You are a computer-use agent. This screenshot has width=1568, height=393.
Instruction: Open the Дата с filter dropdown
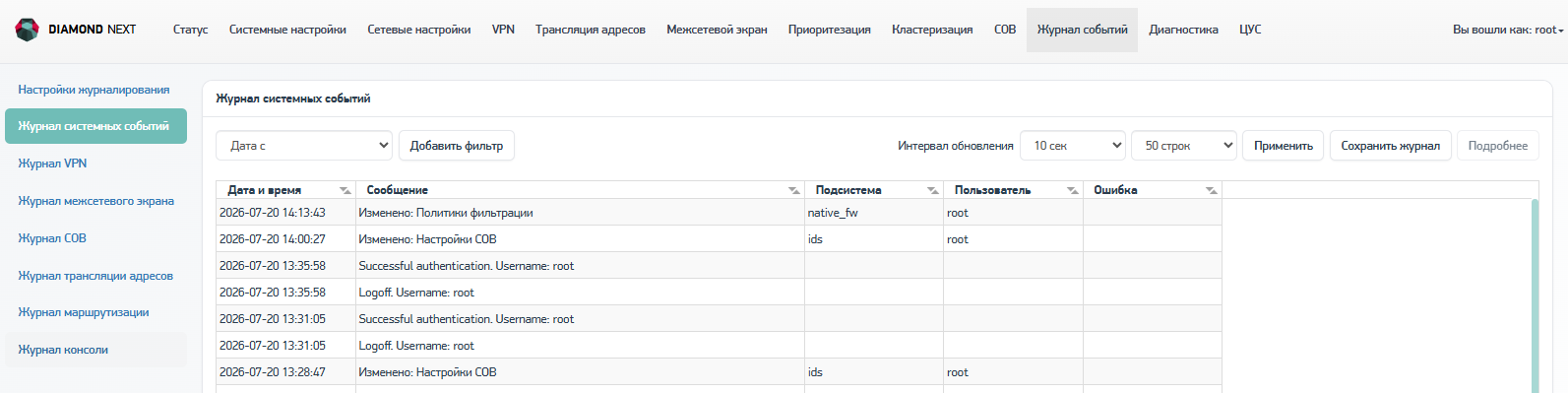pyautogui.click(x=304, y=146)
